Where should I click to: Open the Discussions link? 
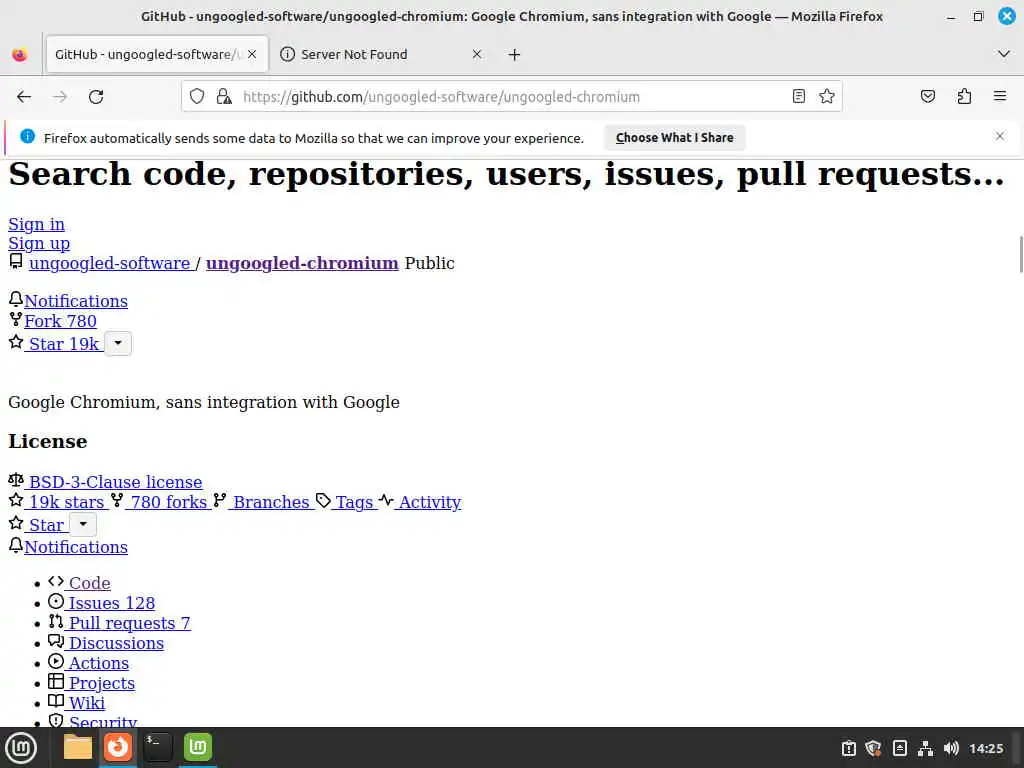point(116,643)
